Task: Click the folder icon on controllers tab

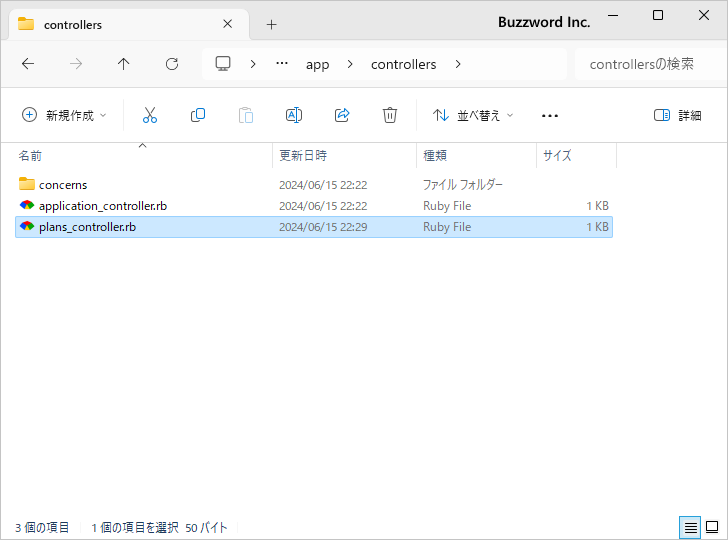Action: [x=26, y=24]
